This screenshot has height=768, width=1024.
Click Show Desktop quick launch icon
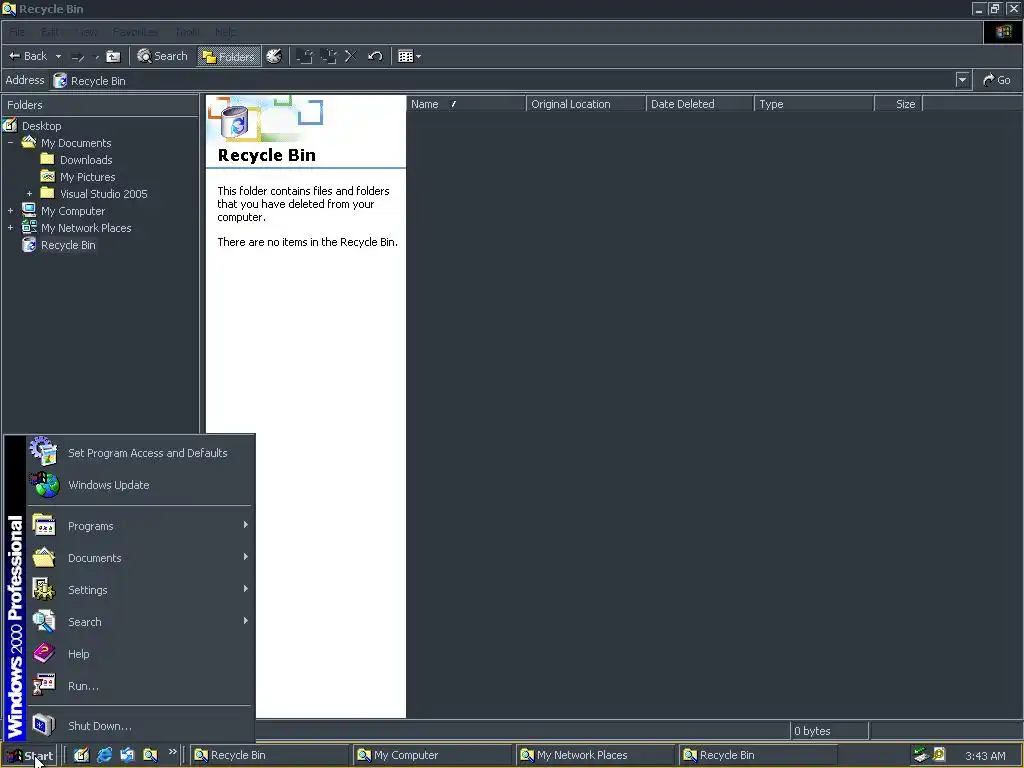tap(81, 755)
